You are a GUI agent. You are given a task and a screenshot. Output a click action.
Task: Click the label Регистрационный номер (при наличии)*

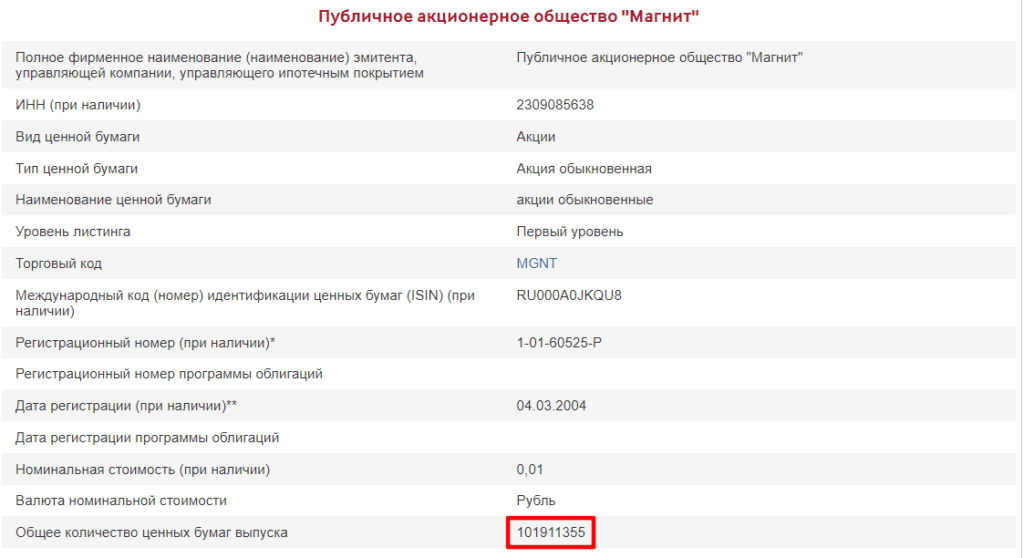145,342
